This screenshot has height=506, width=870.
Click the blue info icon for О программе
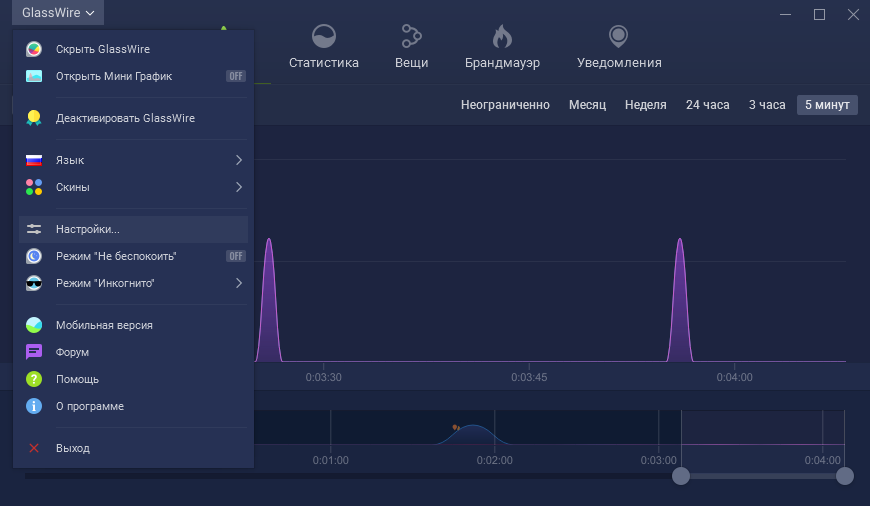click(34, 406)
